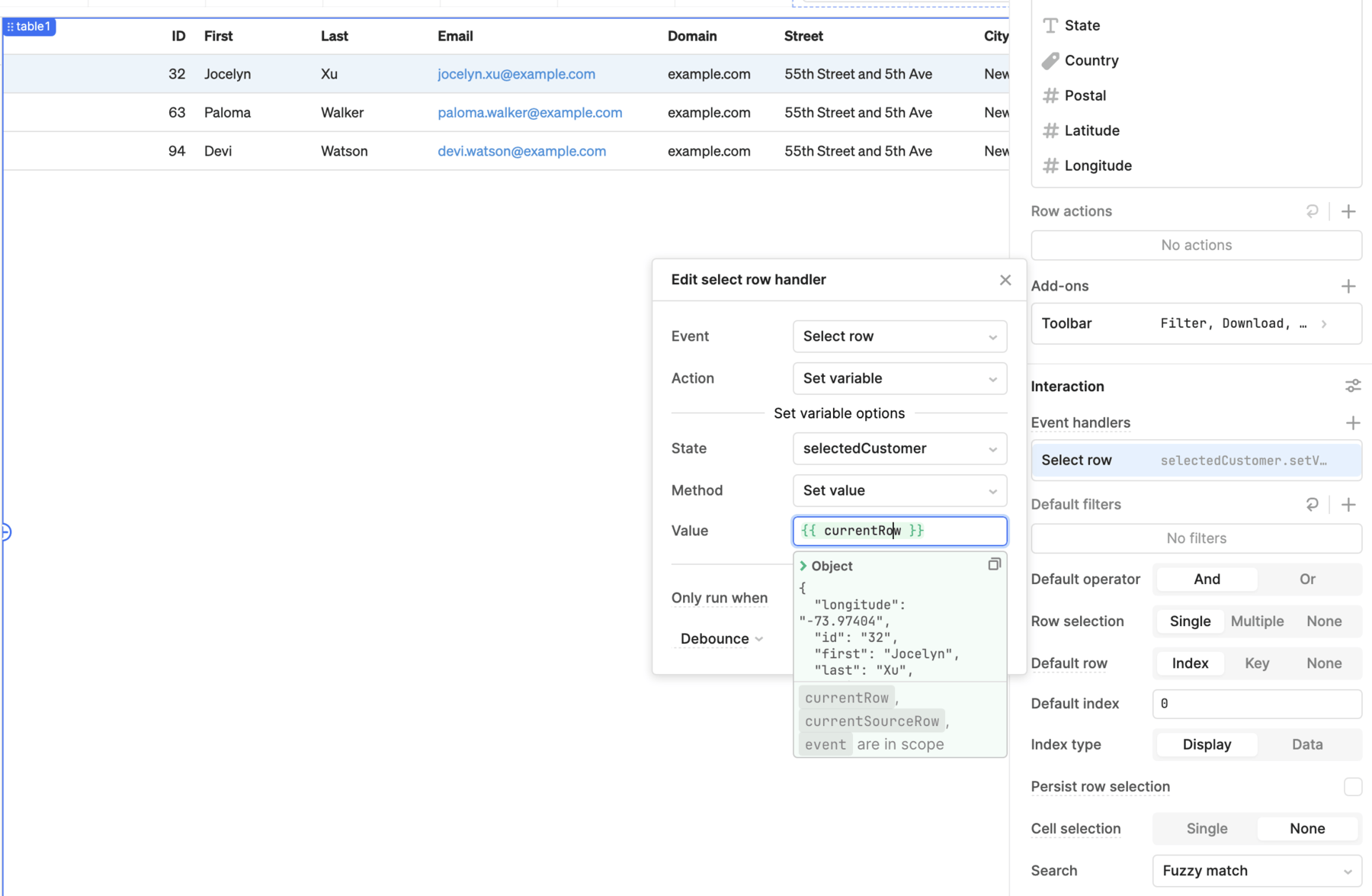The width and height of the screenshot is (1372, 896).
Task: Click paloma.walker@example.com email link
Action: [x=530, y=113]
